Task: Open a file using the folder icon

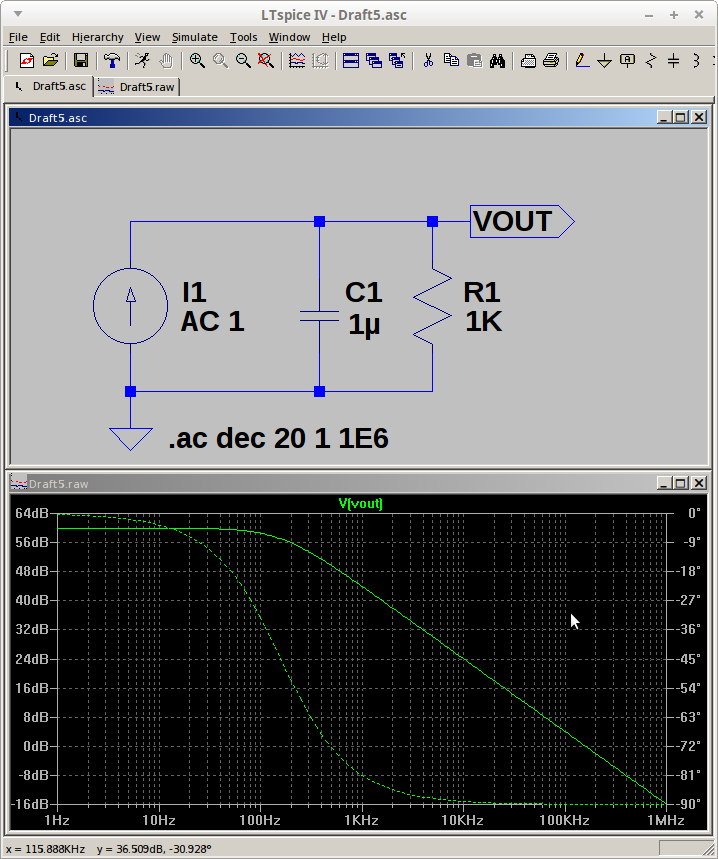Action: click(50, 60)
